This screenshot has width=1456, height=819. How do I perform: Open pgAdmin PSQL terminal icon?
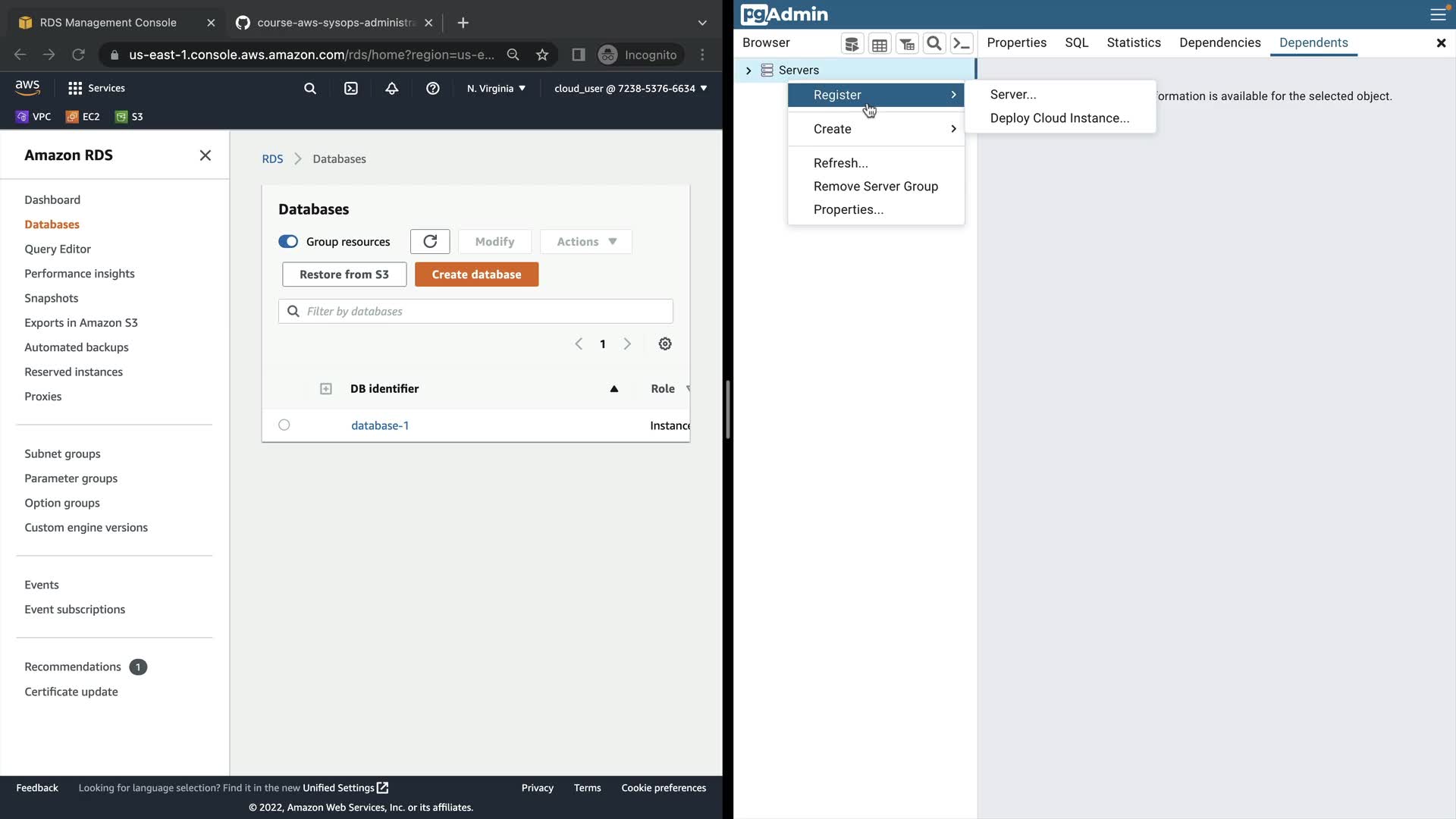(962, 44)
